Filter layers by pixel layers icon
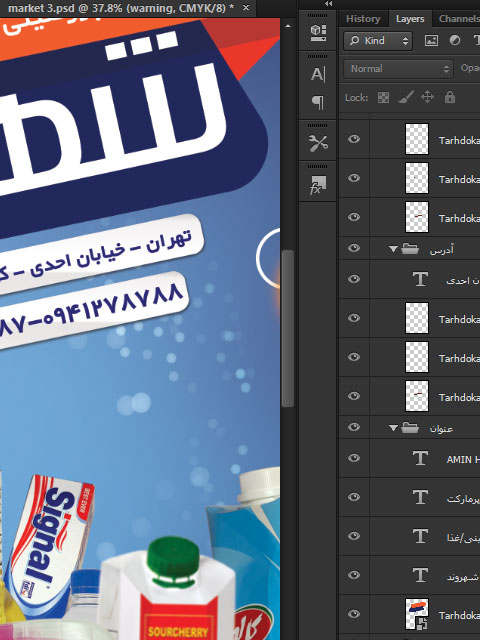Image resolution: width=480 pixels, height=640 pixels. pyautogui.click(x=431, y=40)
